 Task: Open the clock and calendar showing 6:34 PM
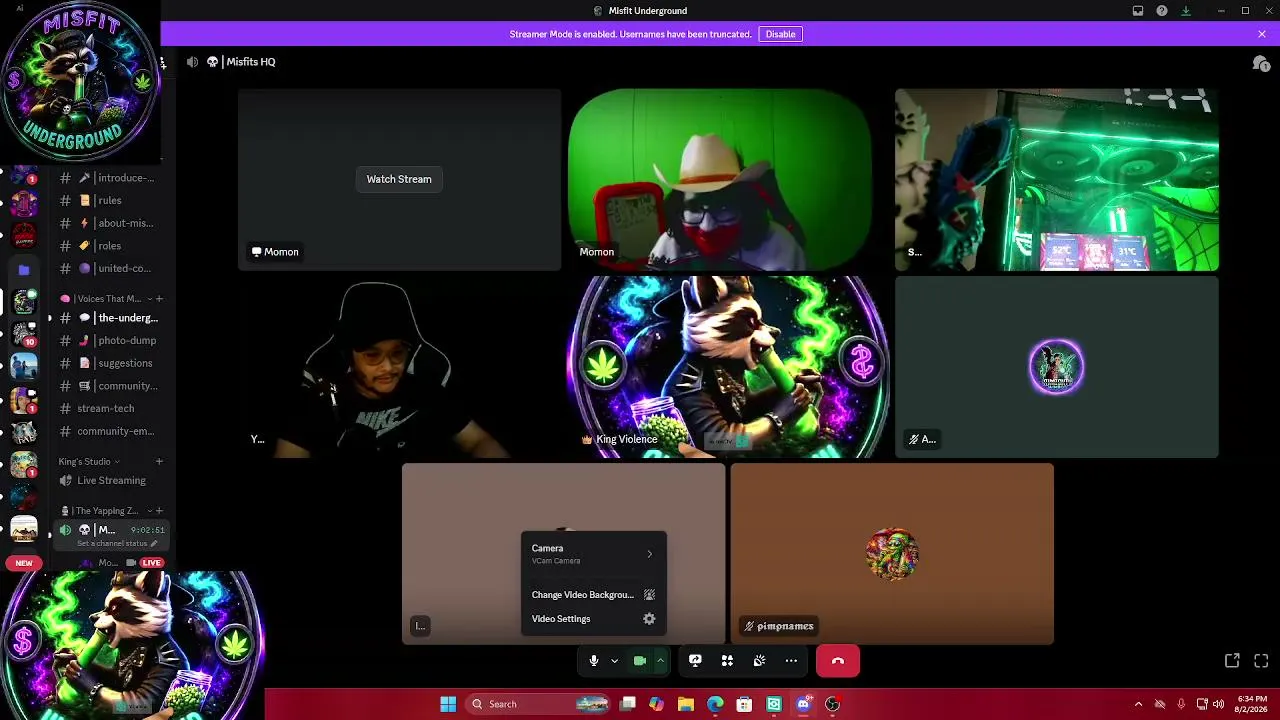1251,704
